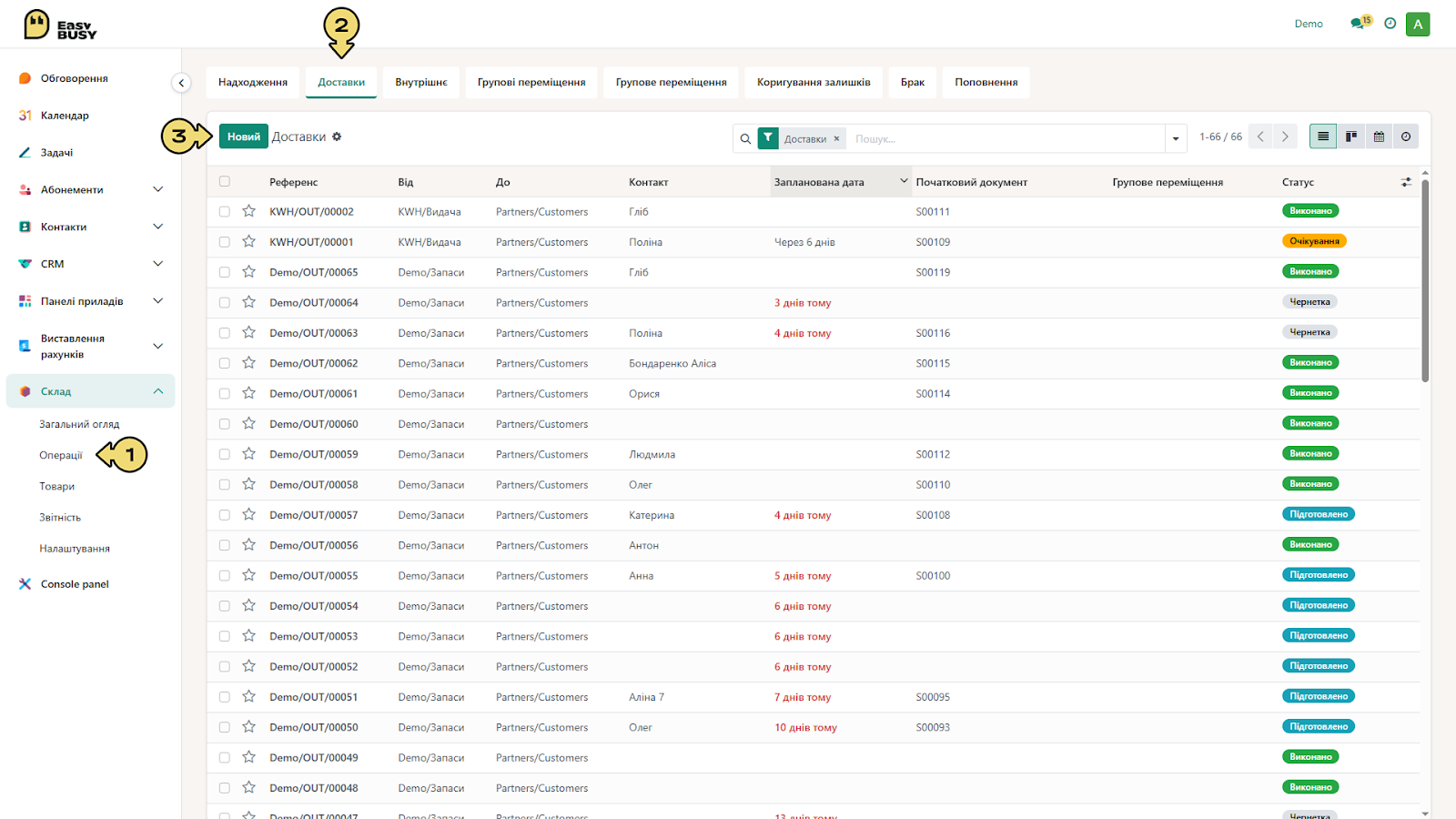Click the table's vertical scrollbar

[1425, 280]
